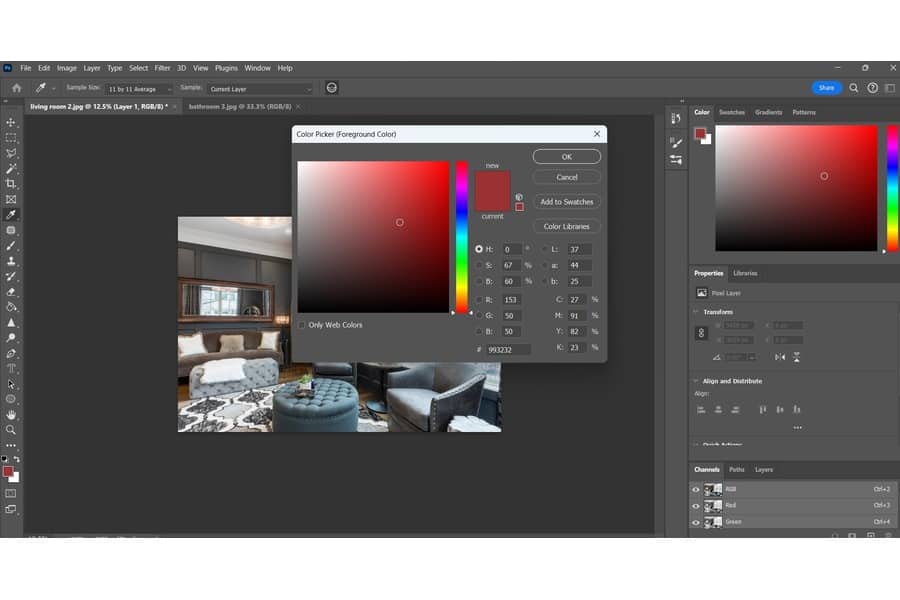Screen dimensions: 900x600
Task: Open the Image menu
Action: point(67,68)
